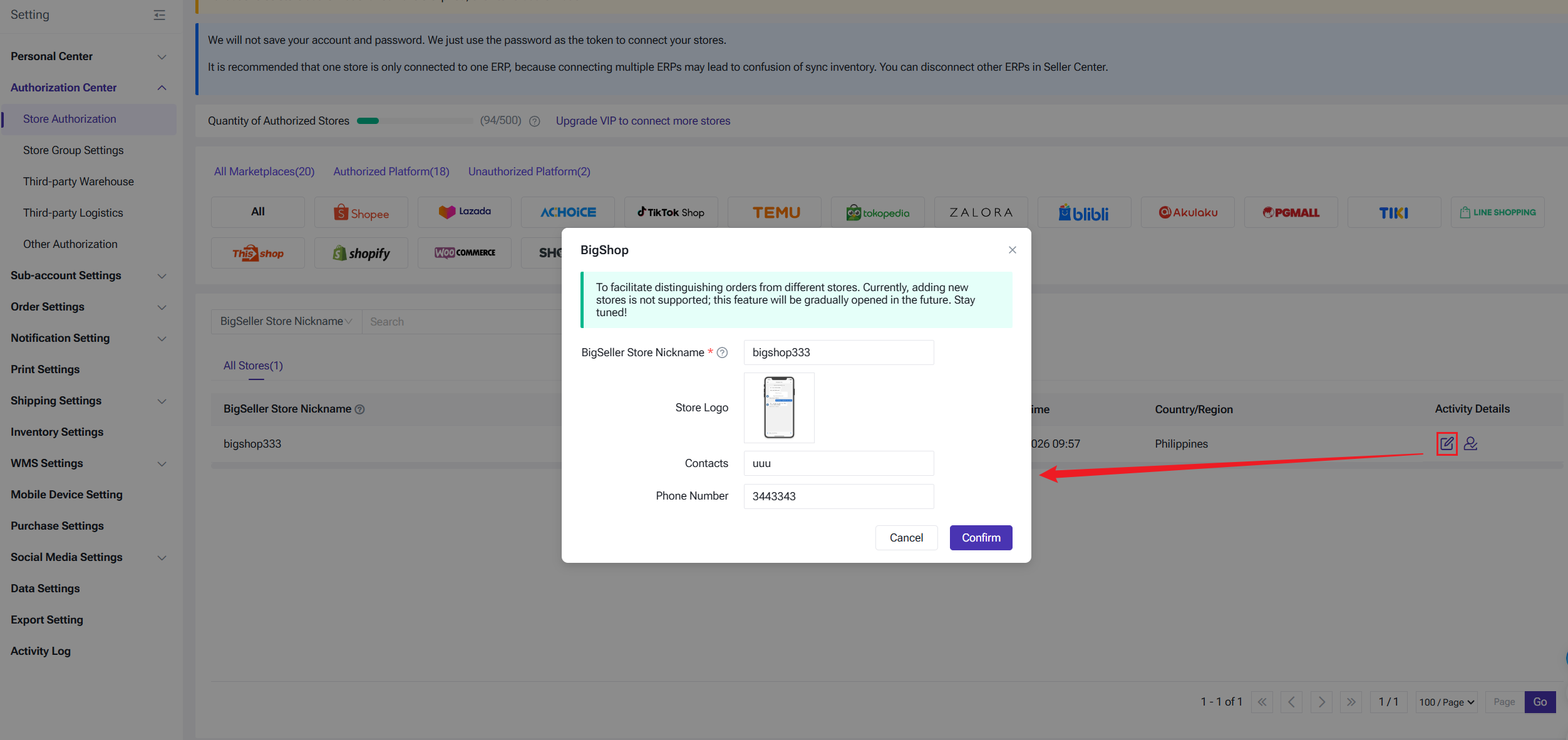
Task: Click the edit store pencil icon
Action: pyautogui.click(x=1446, y=443)
